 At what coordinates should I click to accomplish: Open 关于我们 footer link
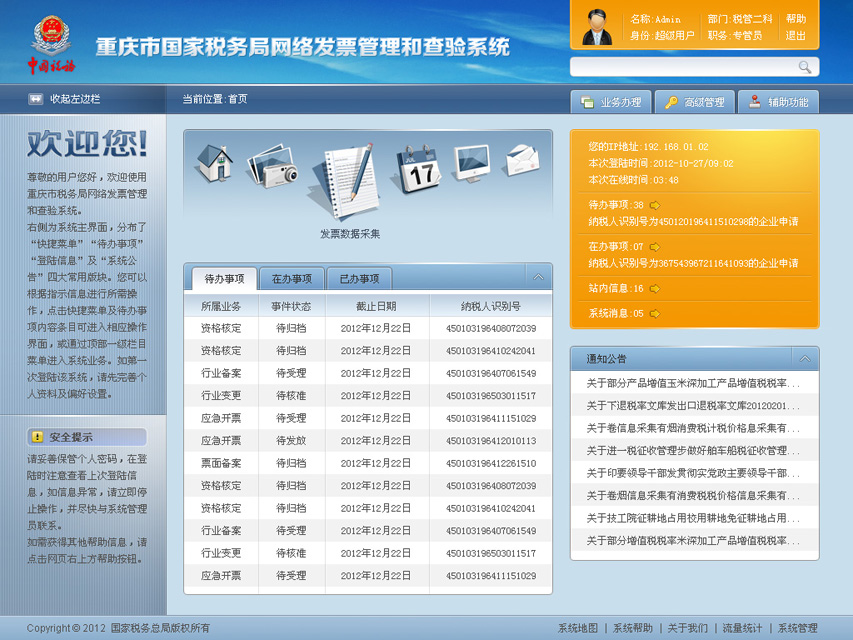click(x=688, y=628)
